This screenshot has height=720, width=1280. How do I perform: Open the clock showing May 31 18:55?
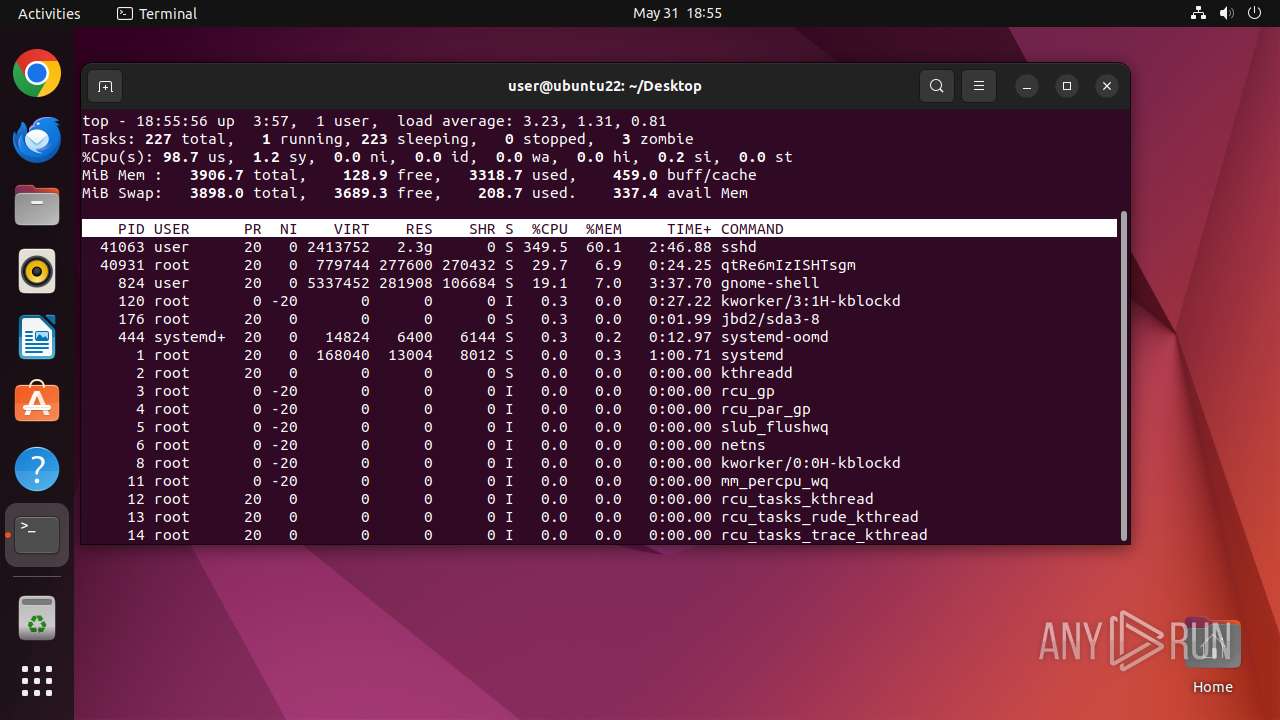point(677,13)
